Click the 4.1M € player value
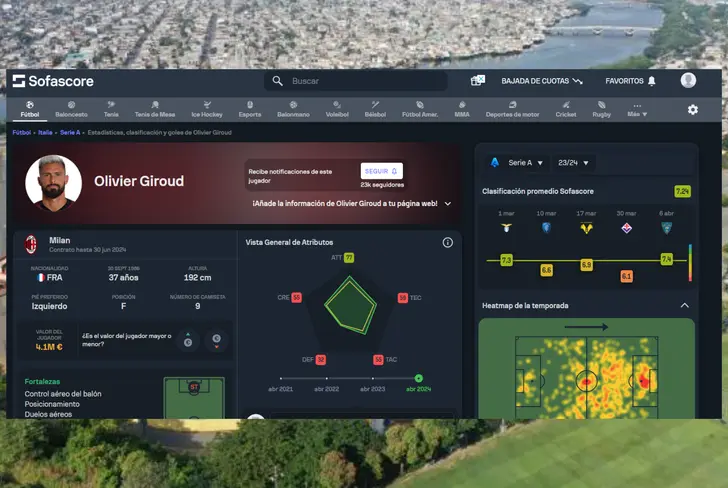 (x=49, y=347)
